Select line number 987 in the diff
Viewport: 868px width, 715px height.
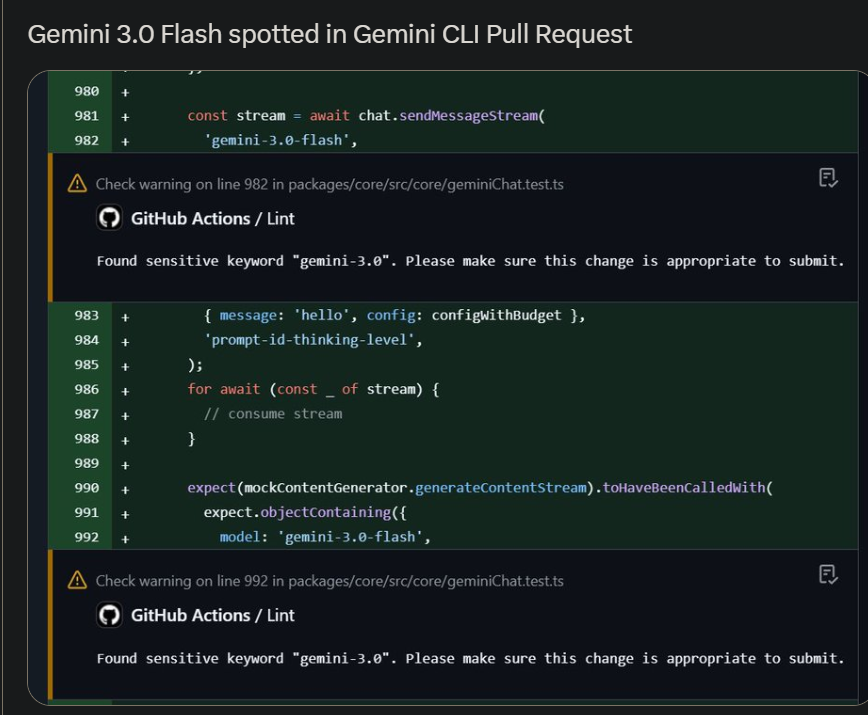click(x=86, y=414)
